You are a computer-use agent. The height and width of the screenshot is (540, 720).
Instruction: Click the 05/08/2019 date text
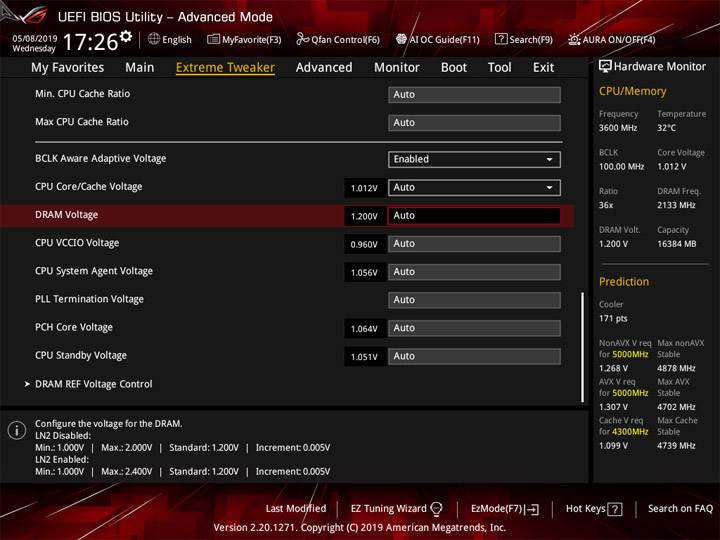tap(34, 38)
